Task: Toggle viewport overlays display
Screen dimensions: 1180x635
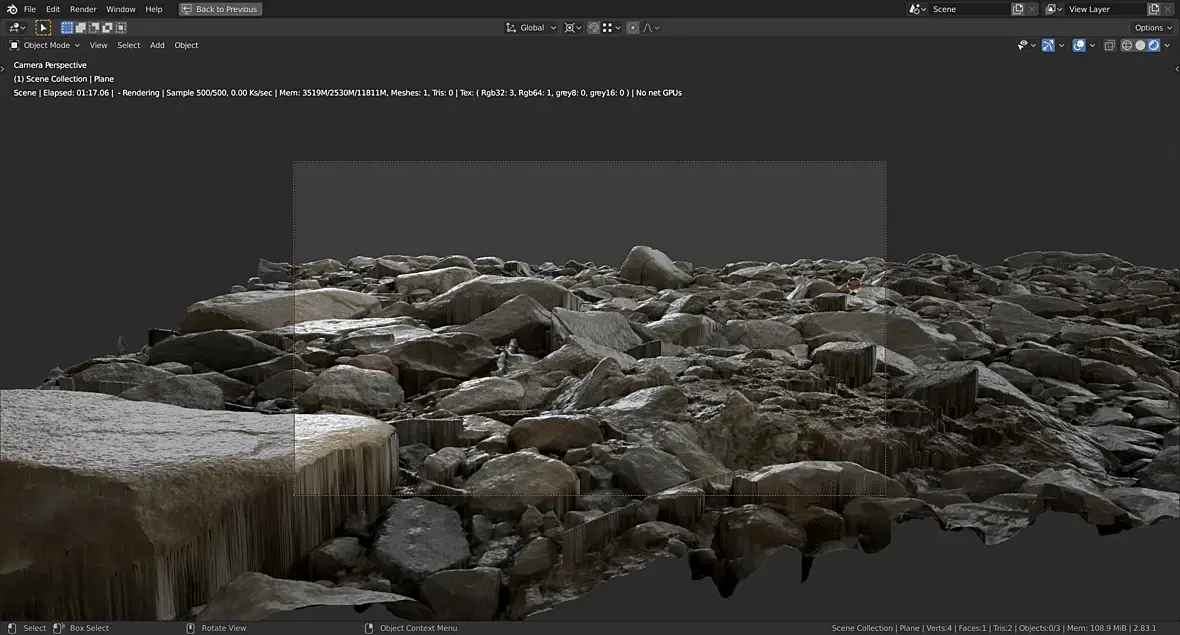Action: [1079, 45]
